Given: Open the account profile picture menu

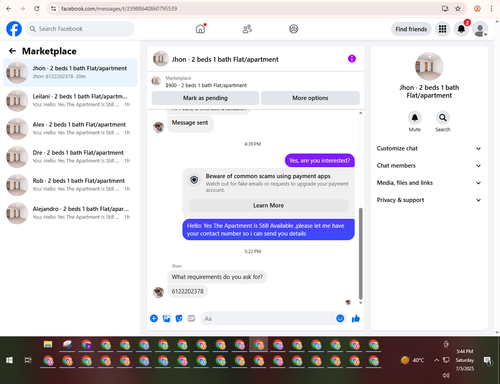Looking at the screenshot, I should pos(480,29).
